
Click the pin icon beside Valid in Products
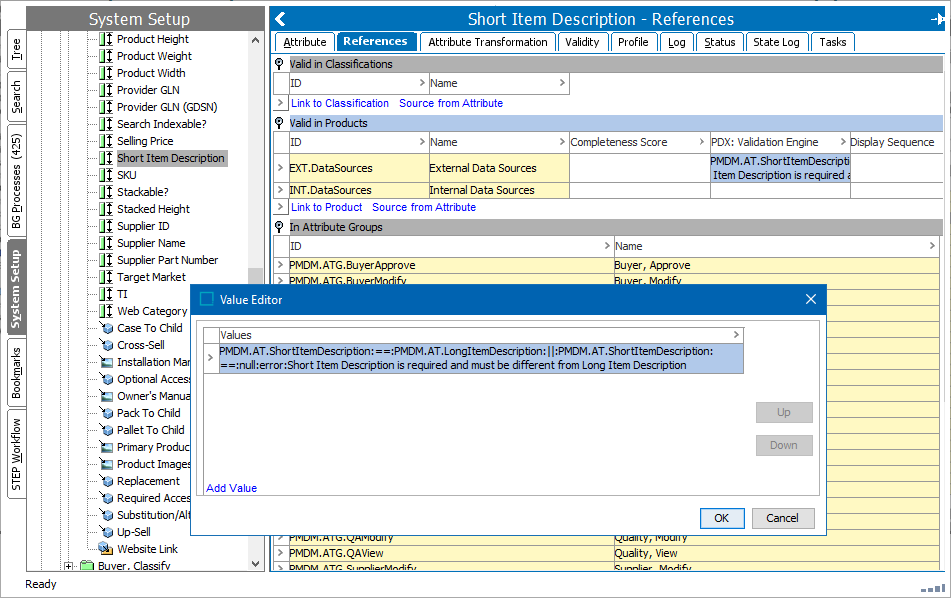(280, 123)
